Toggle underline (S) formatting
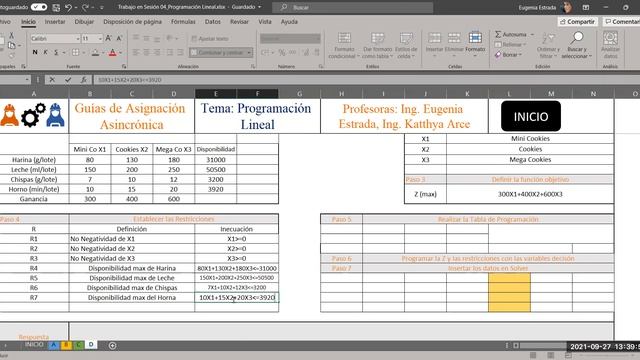 point(56,52)
